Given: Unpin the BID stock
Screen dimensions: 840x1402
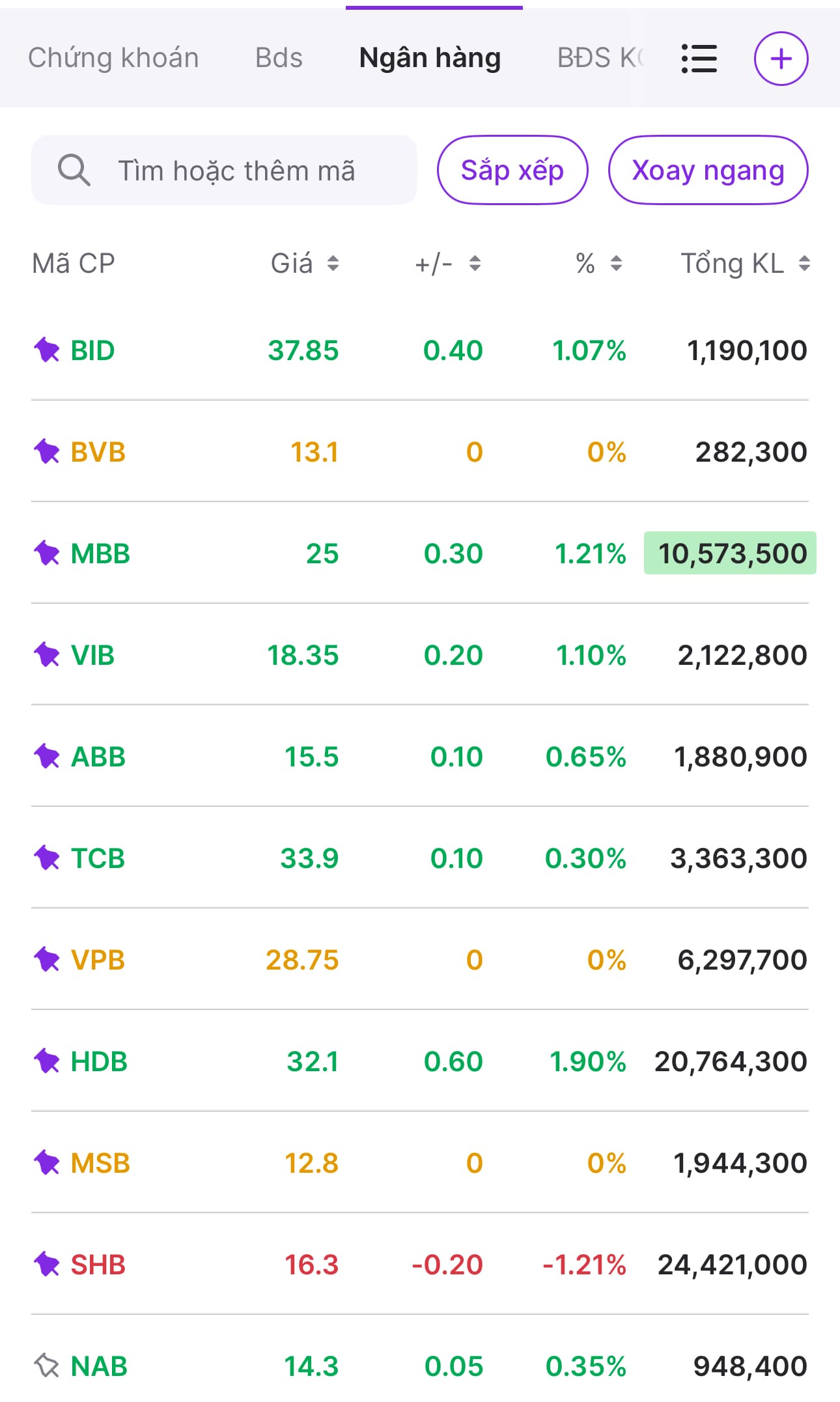Looking at the screenshot, I should click(47, 350).
